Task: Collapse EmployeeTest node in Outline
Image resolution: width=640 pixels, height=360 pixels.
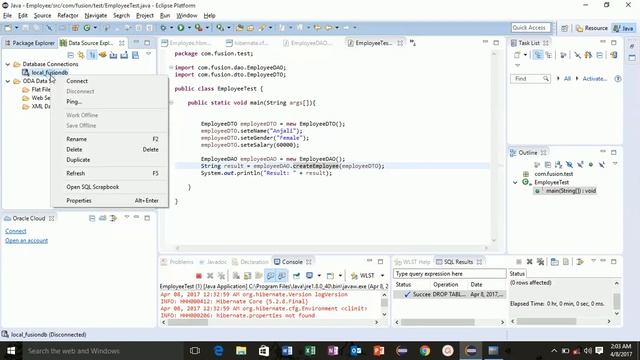Action: (515, 182)
